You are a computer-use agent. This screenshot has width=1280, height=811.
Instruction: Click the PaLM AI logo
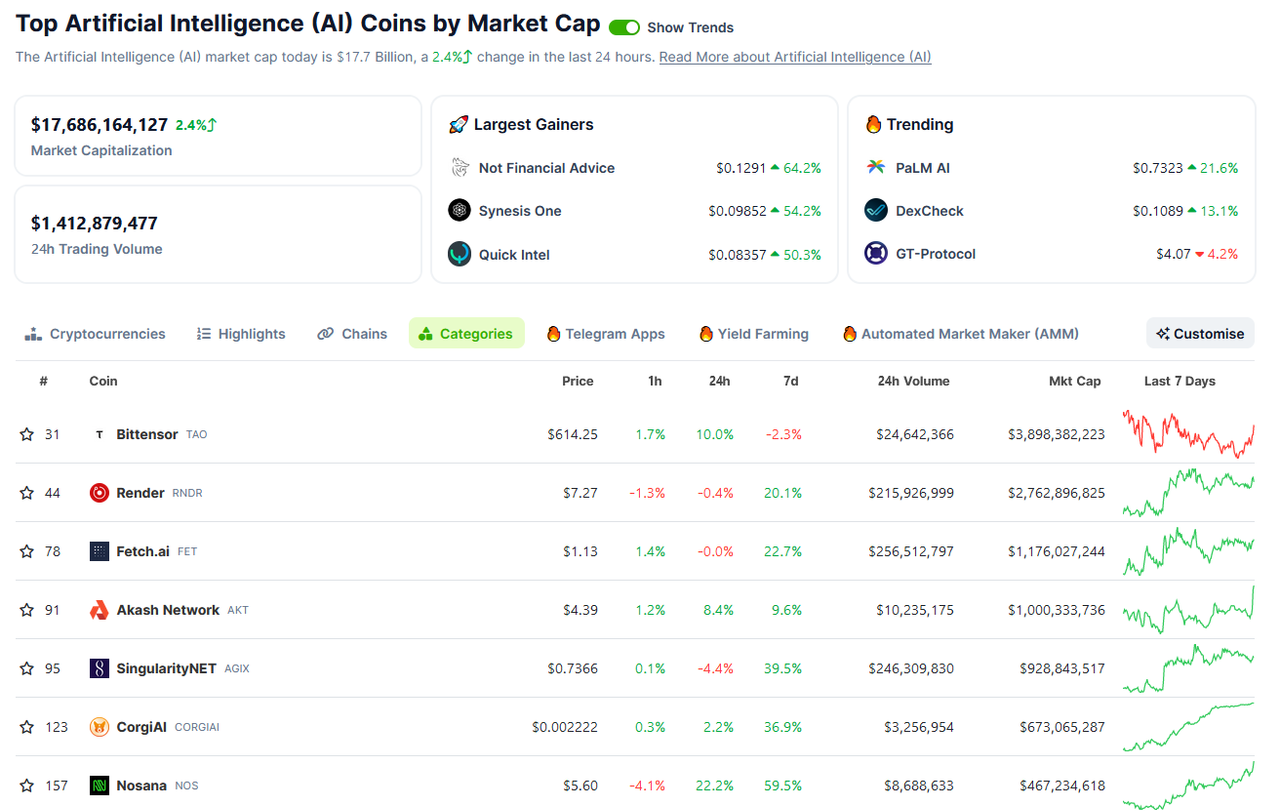coord(876,168)
